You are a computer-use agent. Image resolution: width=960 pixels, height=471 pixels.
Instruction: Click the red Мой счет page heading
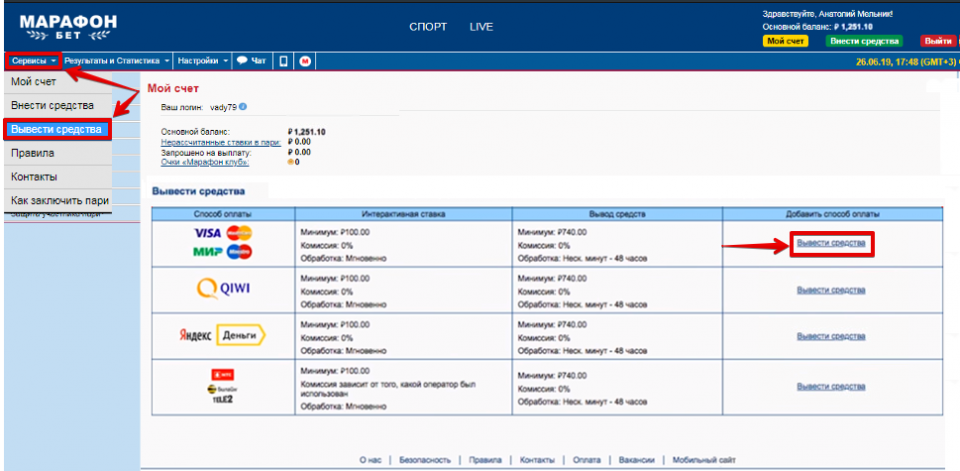(x=173, y=89)
